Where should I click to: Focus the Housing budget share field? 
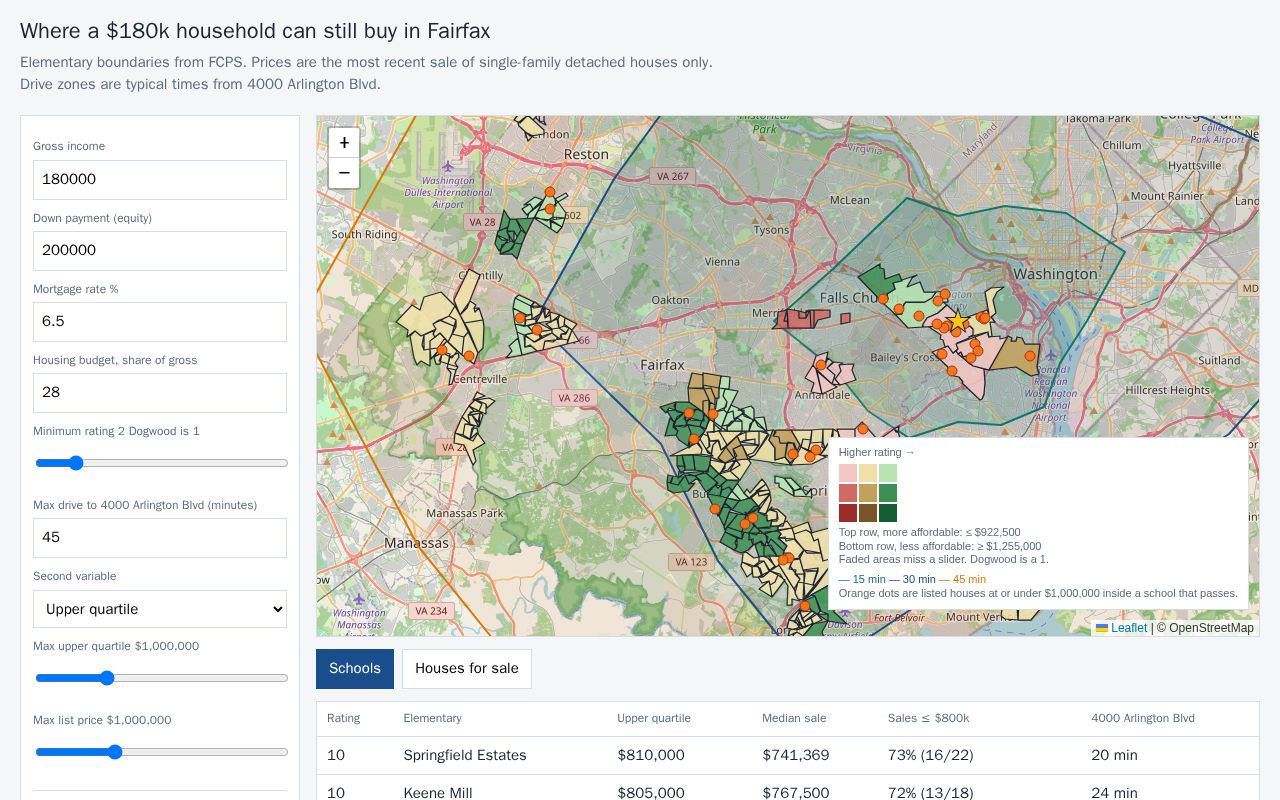[160, 393]
